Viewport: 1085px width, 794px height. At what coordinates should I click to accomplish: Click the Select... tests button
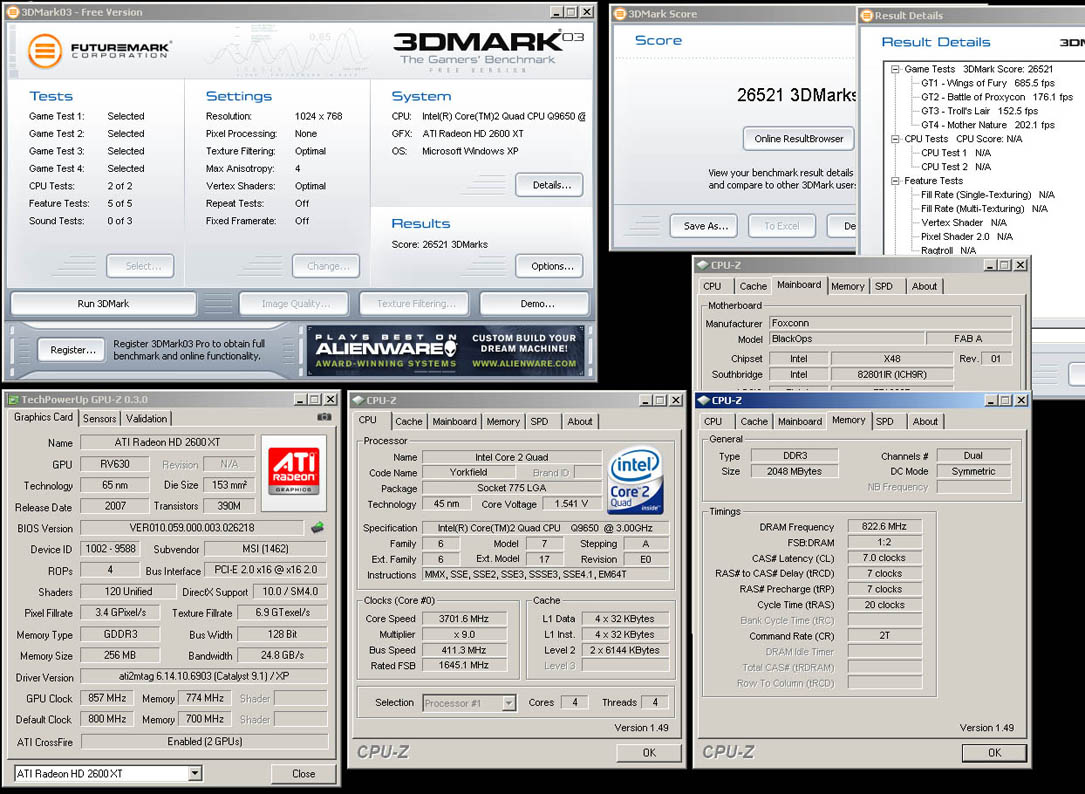coord(140,266)
